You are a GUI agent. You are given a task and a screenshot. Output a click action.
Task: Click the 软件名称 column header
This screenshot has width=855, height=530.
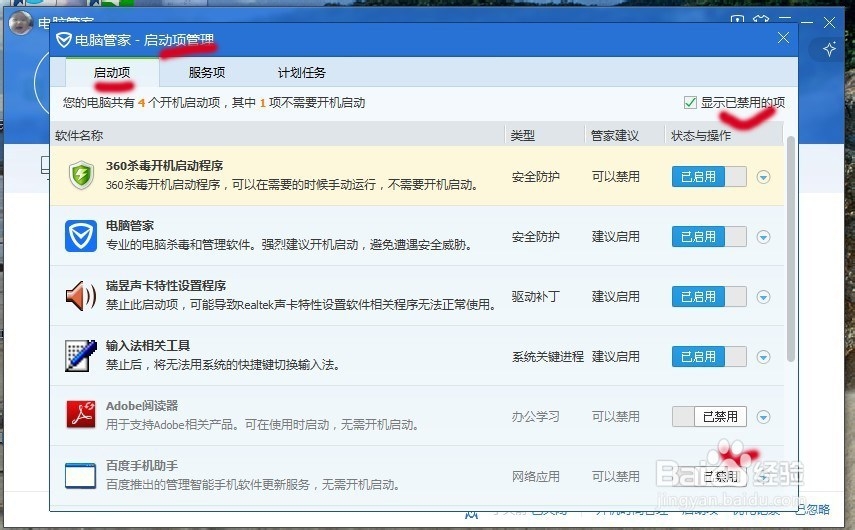coord(79,135)
